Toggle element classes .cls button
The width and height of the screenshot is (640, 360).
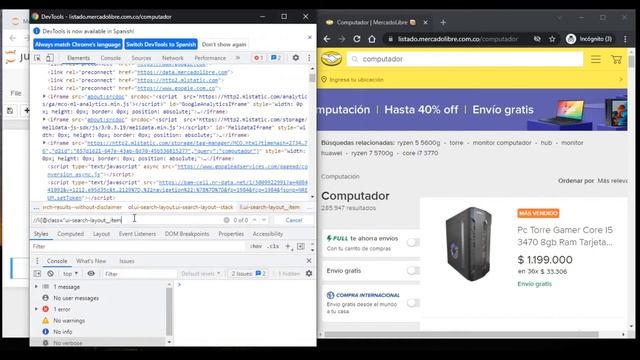[273, 247]
